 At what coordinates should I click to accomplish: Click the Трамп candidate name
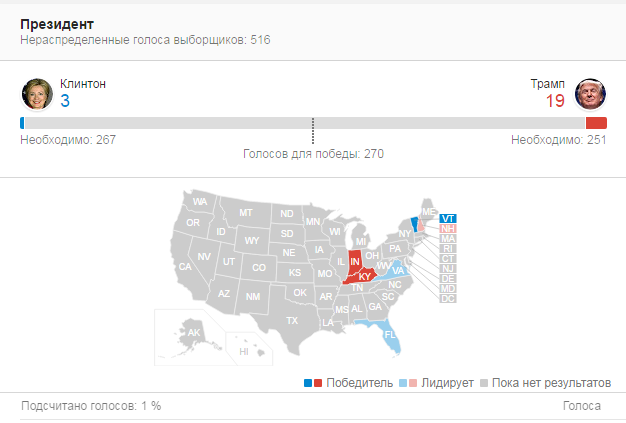(548, 84)
